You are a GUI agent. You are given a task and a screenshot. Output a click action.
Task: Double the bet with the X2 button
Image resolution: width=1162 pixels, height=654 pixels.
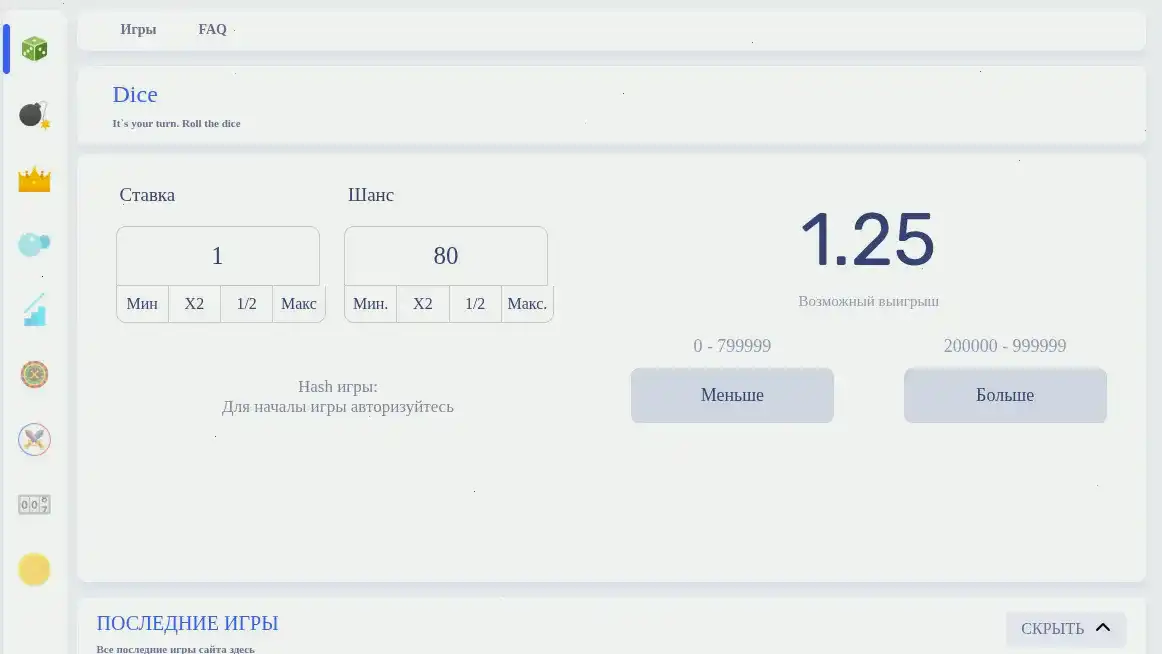pyautogui.click(x=194, y=304)
